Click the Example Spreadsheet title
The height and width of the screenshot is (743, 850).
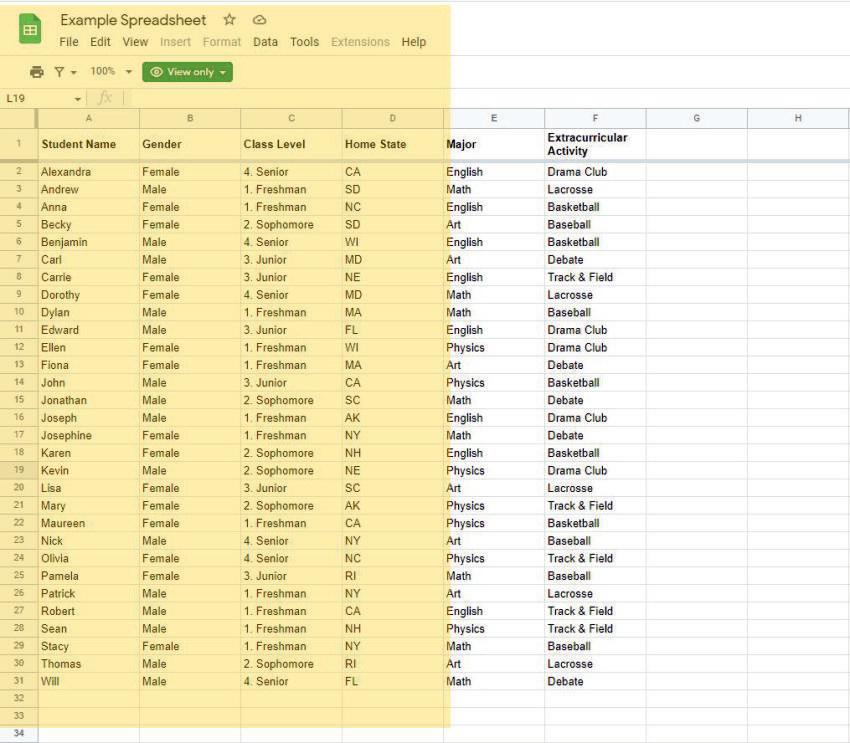point(133,20)
